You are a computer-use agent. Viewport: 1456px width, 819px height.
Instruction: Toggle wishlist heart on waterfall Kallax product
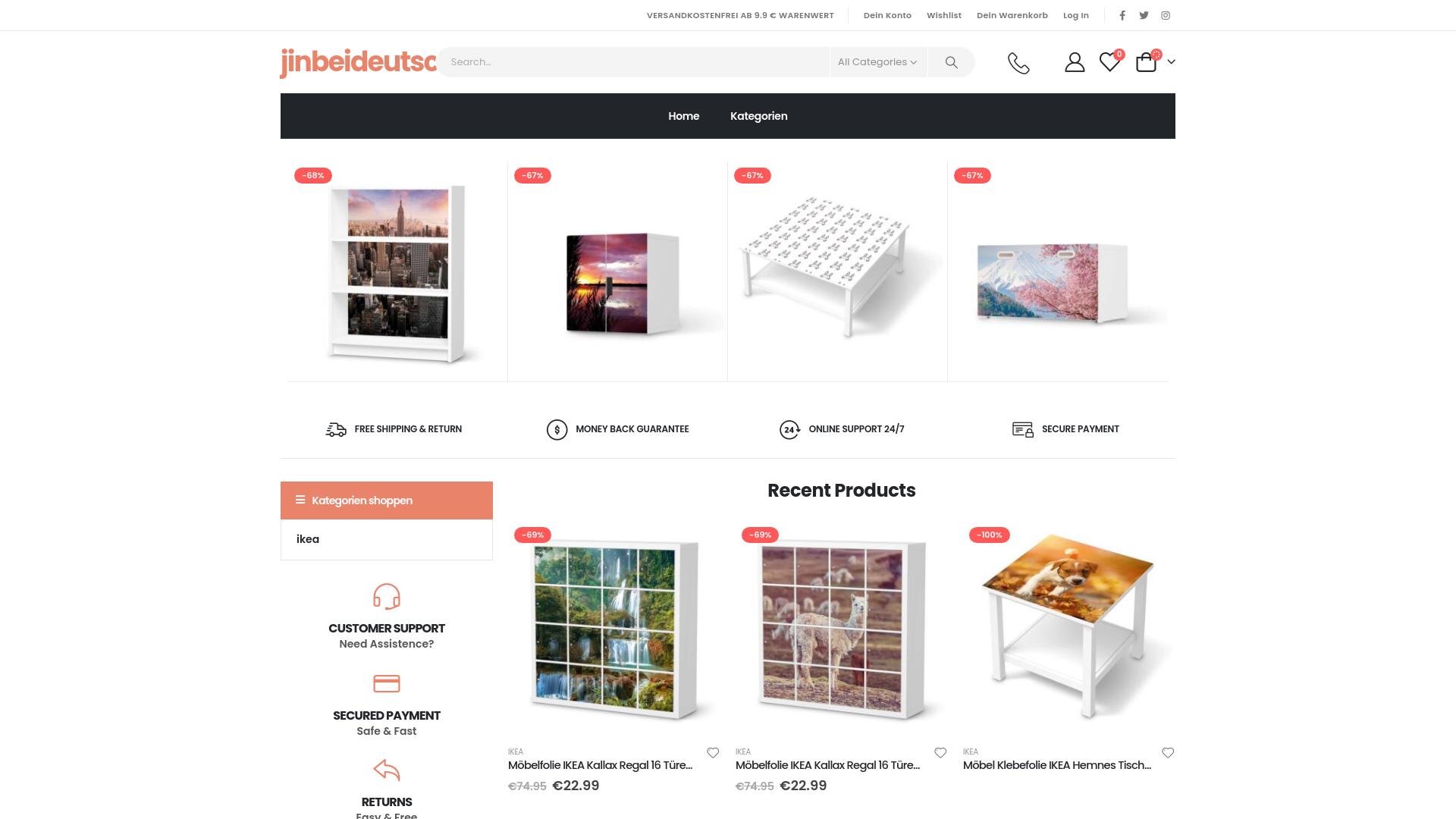[x=713, y=753]
